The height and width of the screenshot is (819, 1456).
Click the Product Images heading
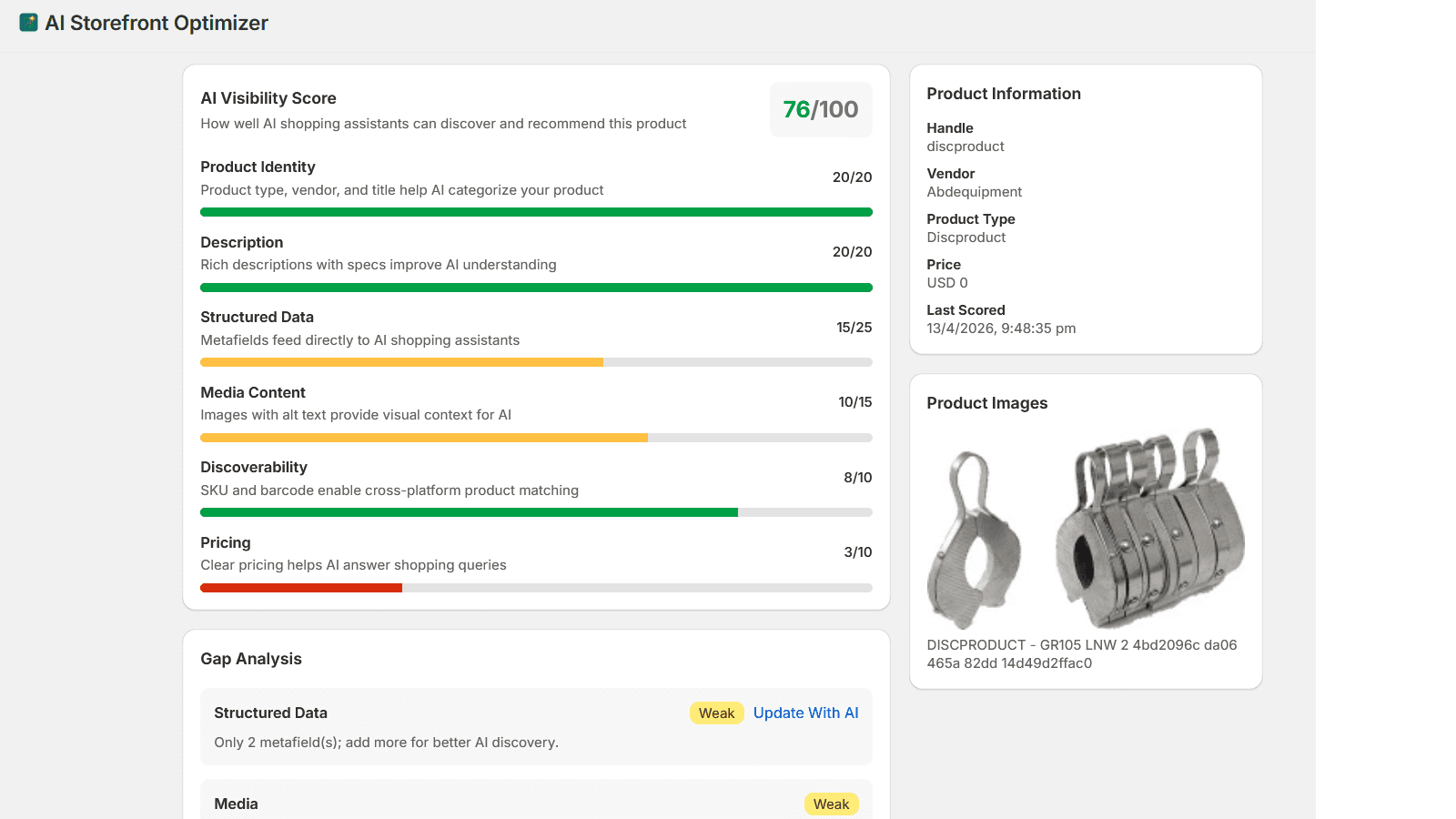pos(987,403)
